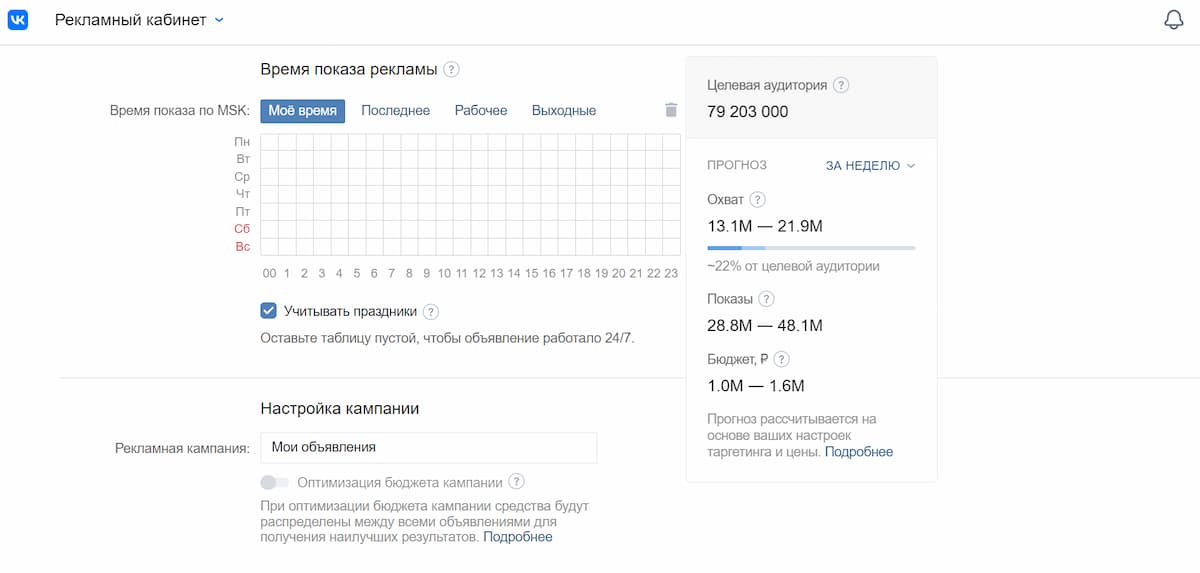The height and width of the screenshot is (573, 1200).
Task: Open the notifications bell
Action: pos(1174,20)
